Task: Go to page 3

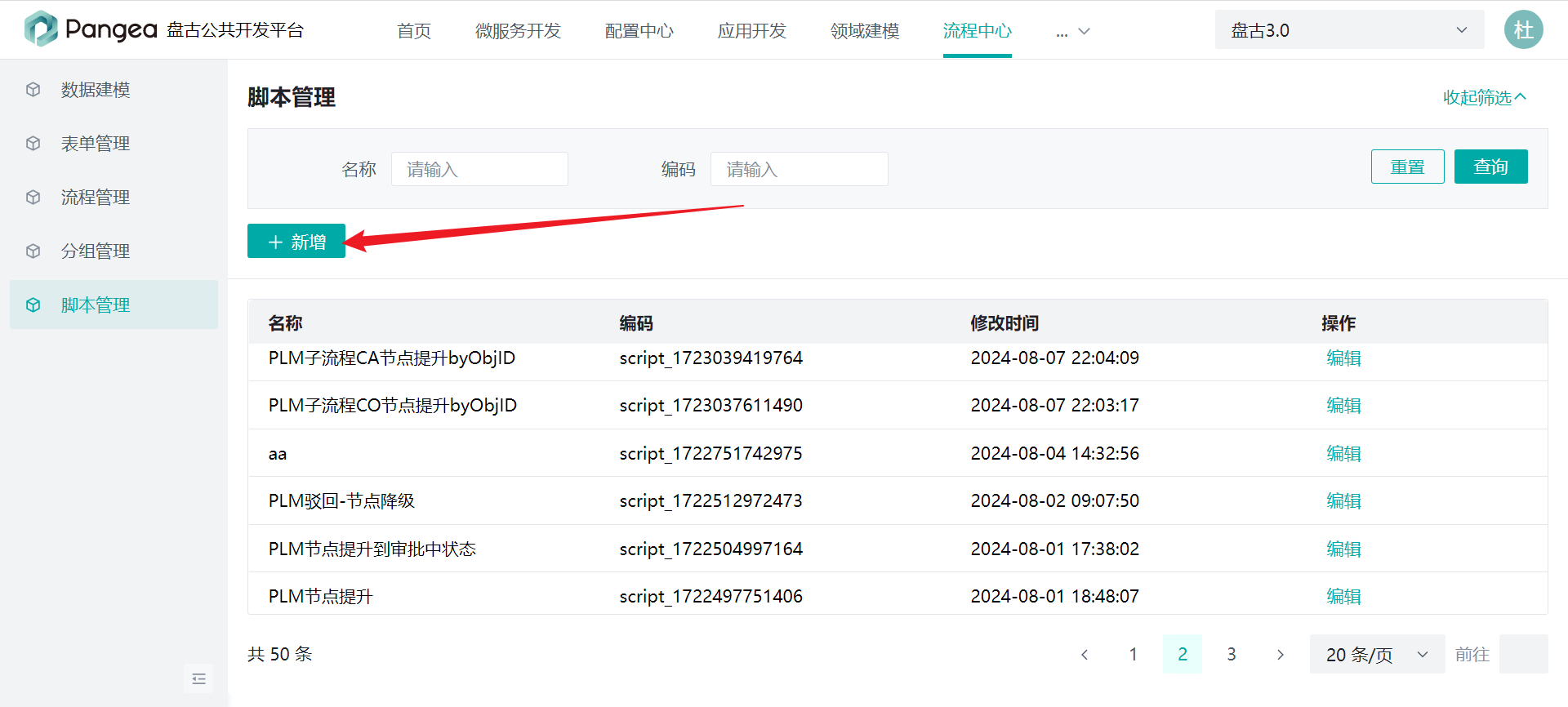Action: [1232, 655]
